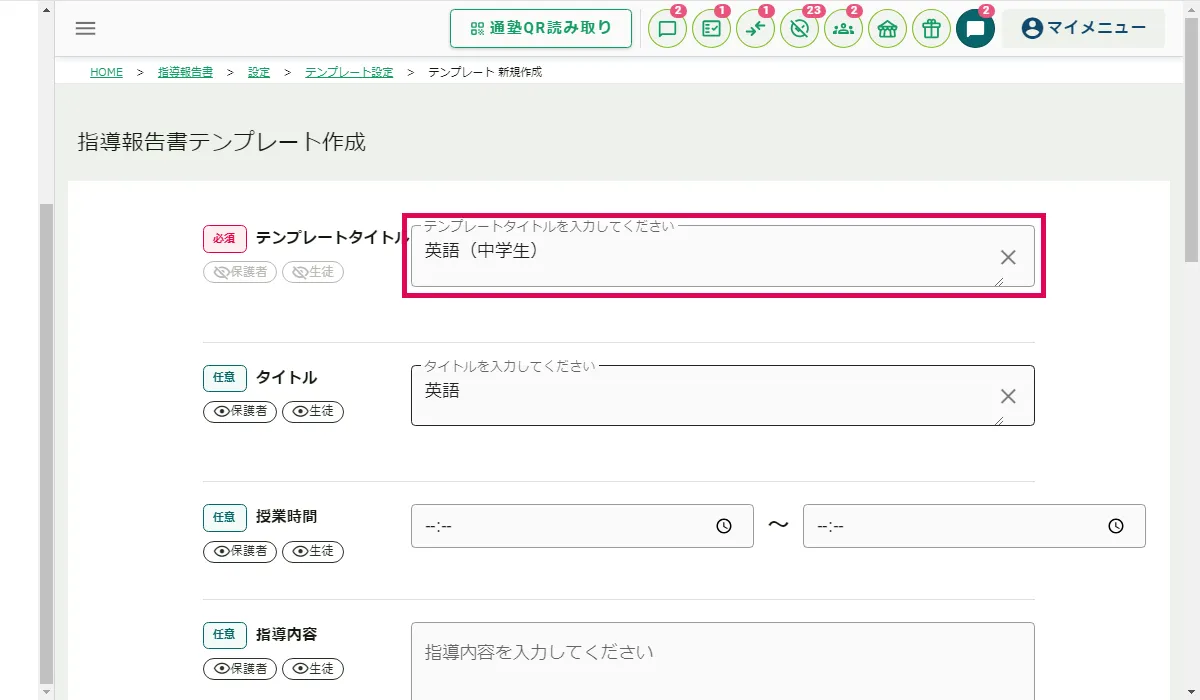This screenshot has width=1200, height=700.
Task: Click the 授業時間 start time field
Action: click(582, 526)
